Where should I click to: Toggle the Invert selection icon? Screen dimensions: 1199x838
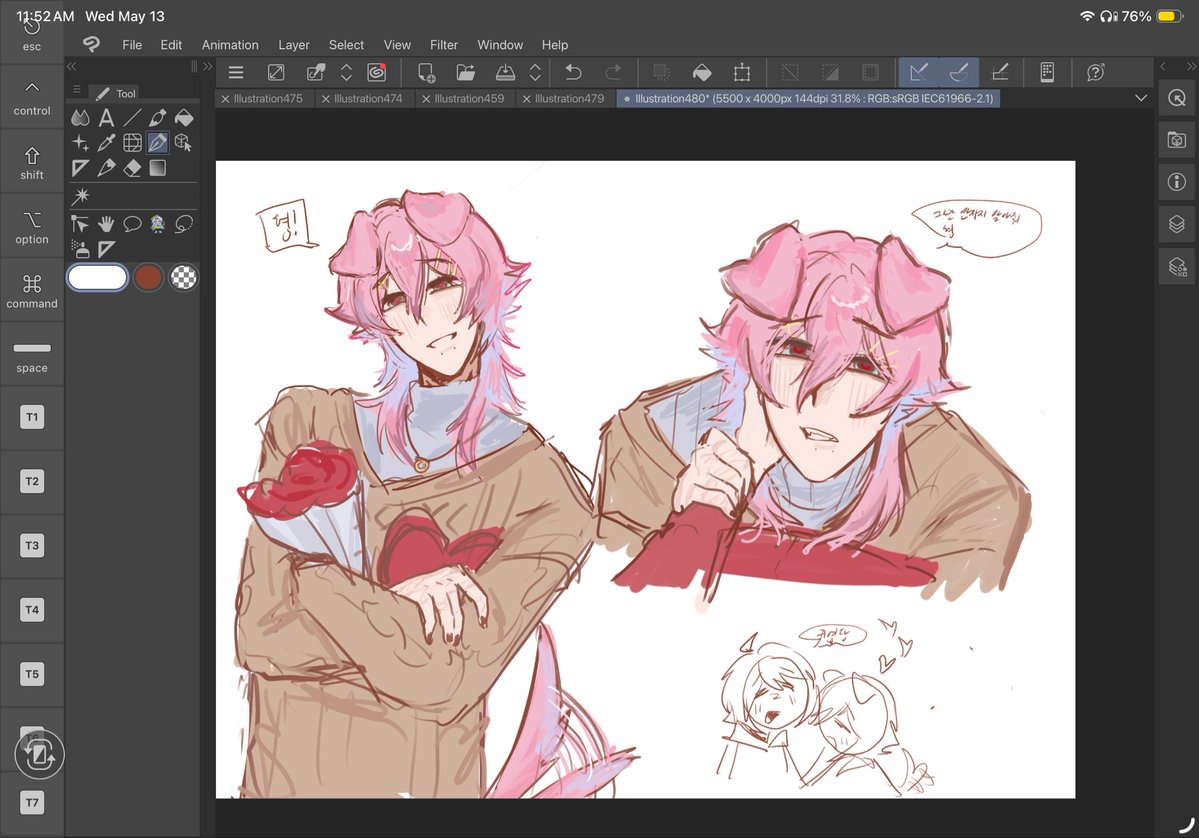(830, 73)
